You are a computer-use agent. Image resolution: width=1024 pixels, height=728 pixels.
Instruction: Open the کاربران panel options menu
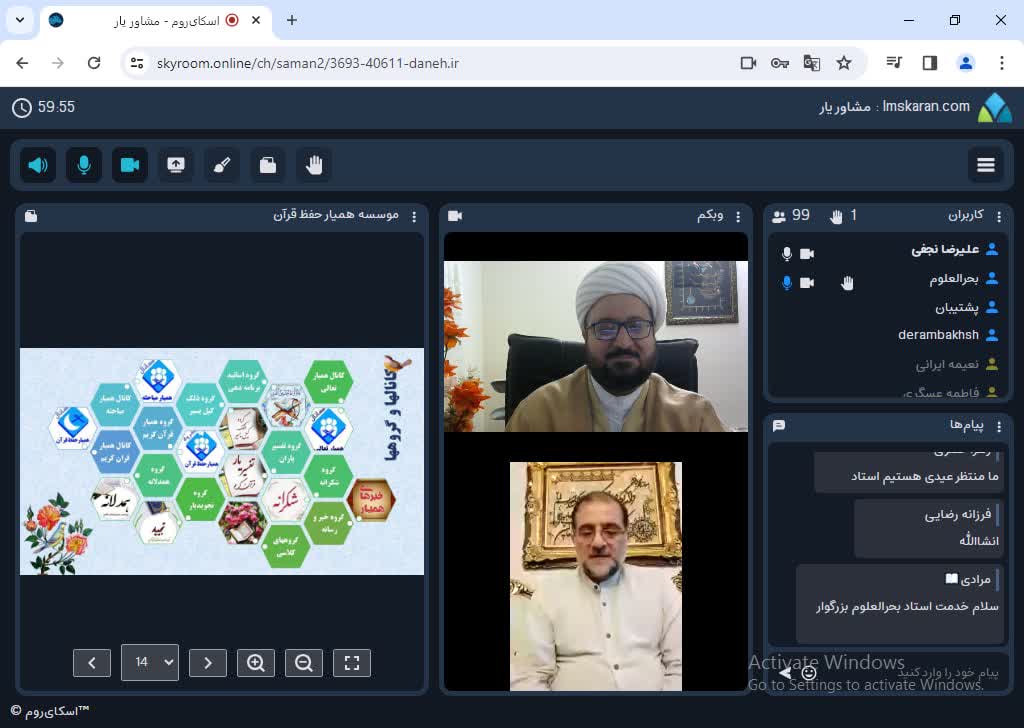point(999,216)
